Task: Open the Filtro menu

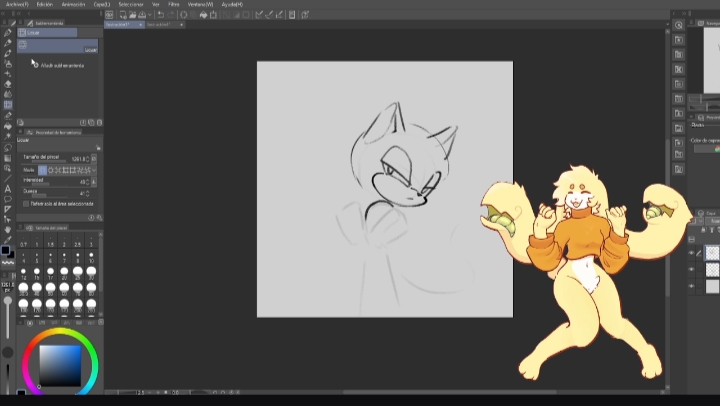Action: [173, 4]
